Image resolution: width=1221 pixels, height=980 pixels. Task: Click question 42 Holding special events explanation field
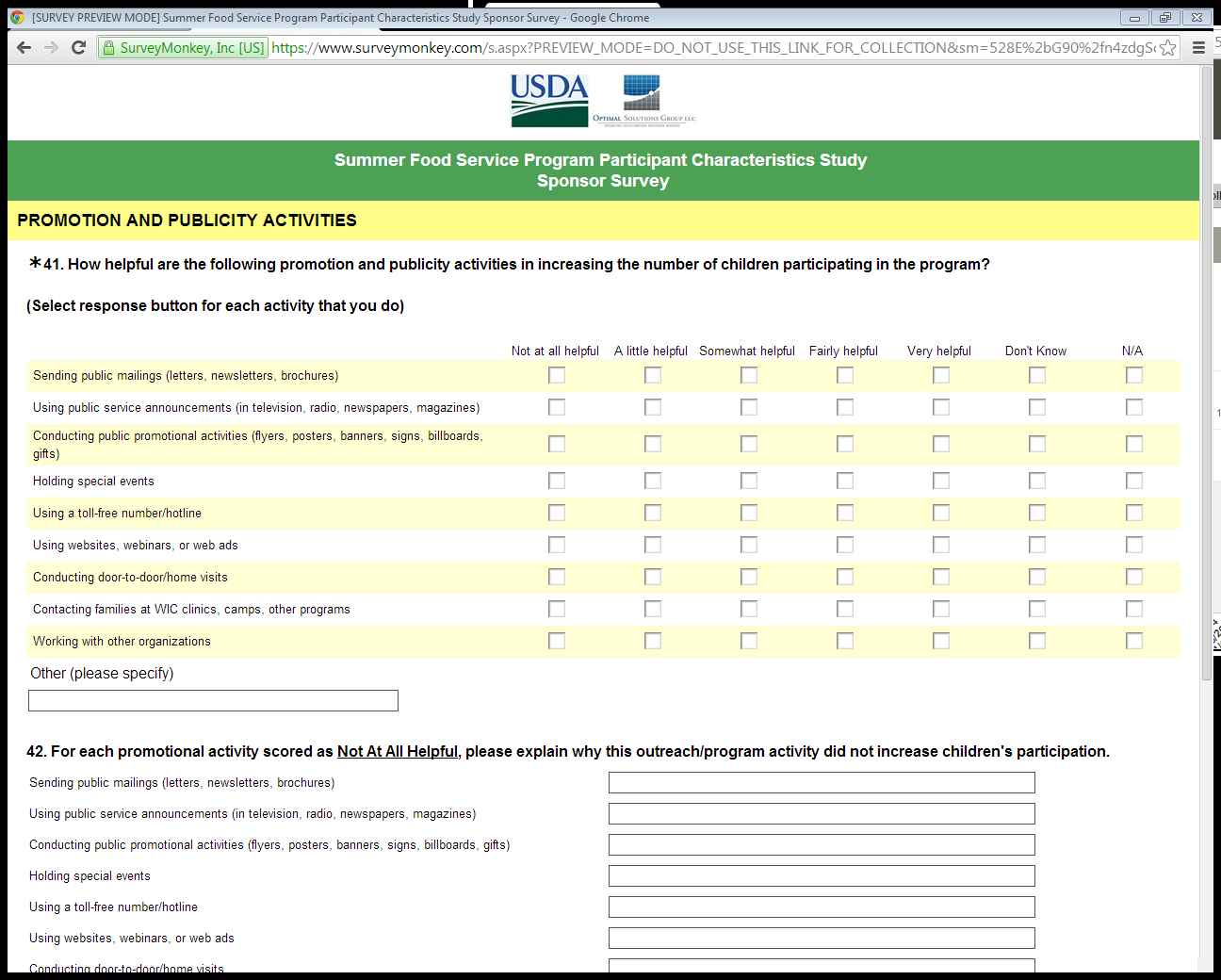pos(822,876)
